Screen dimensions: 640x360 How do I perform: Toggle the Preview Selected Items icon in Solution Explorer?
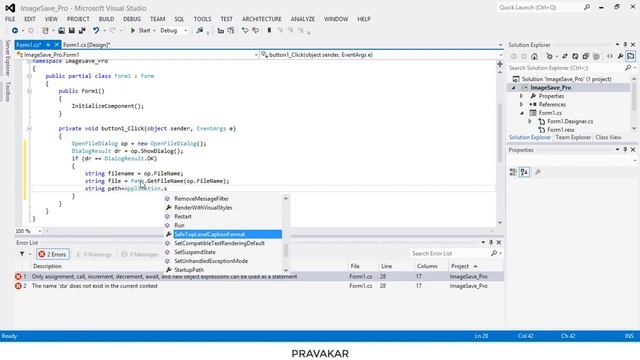631,56
